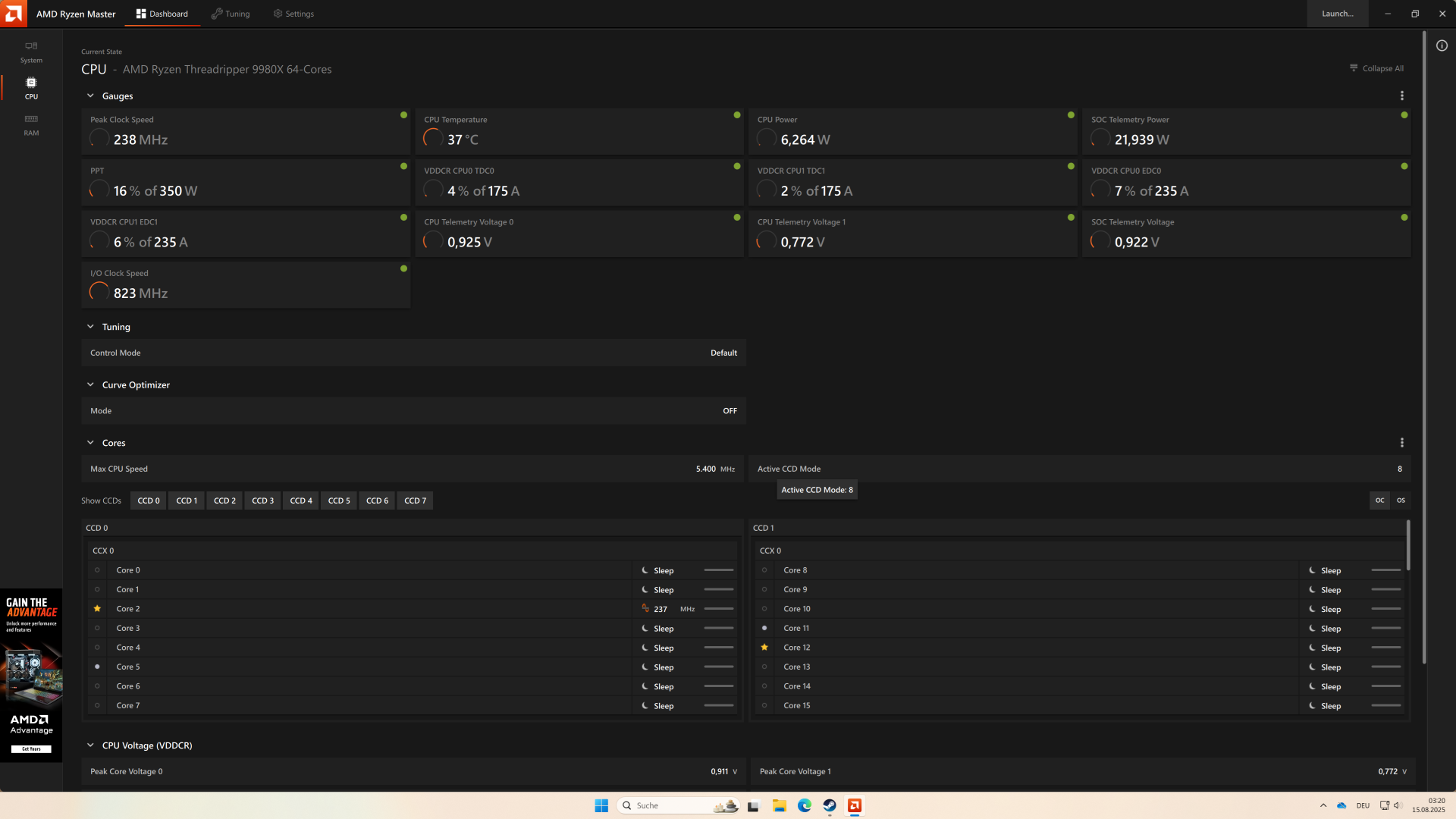Viewport: 1456px width, 819px height.
Task: Click the white dot marker on Core 5
Action: click(x=97, y=667)
